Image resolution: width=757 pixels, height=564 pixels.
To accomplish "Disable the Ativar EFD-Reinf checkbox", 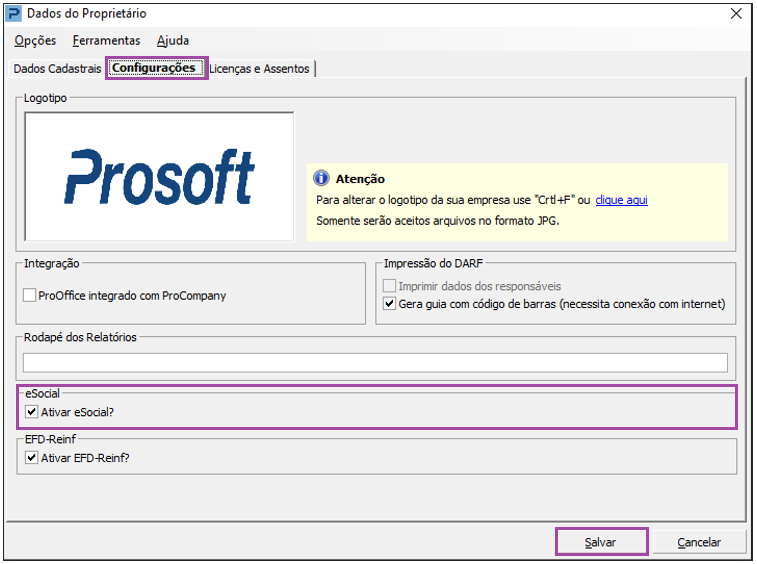I will (x=31, y=458).
